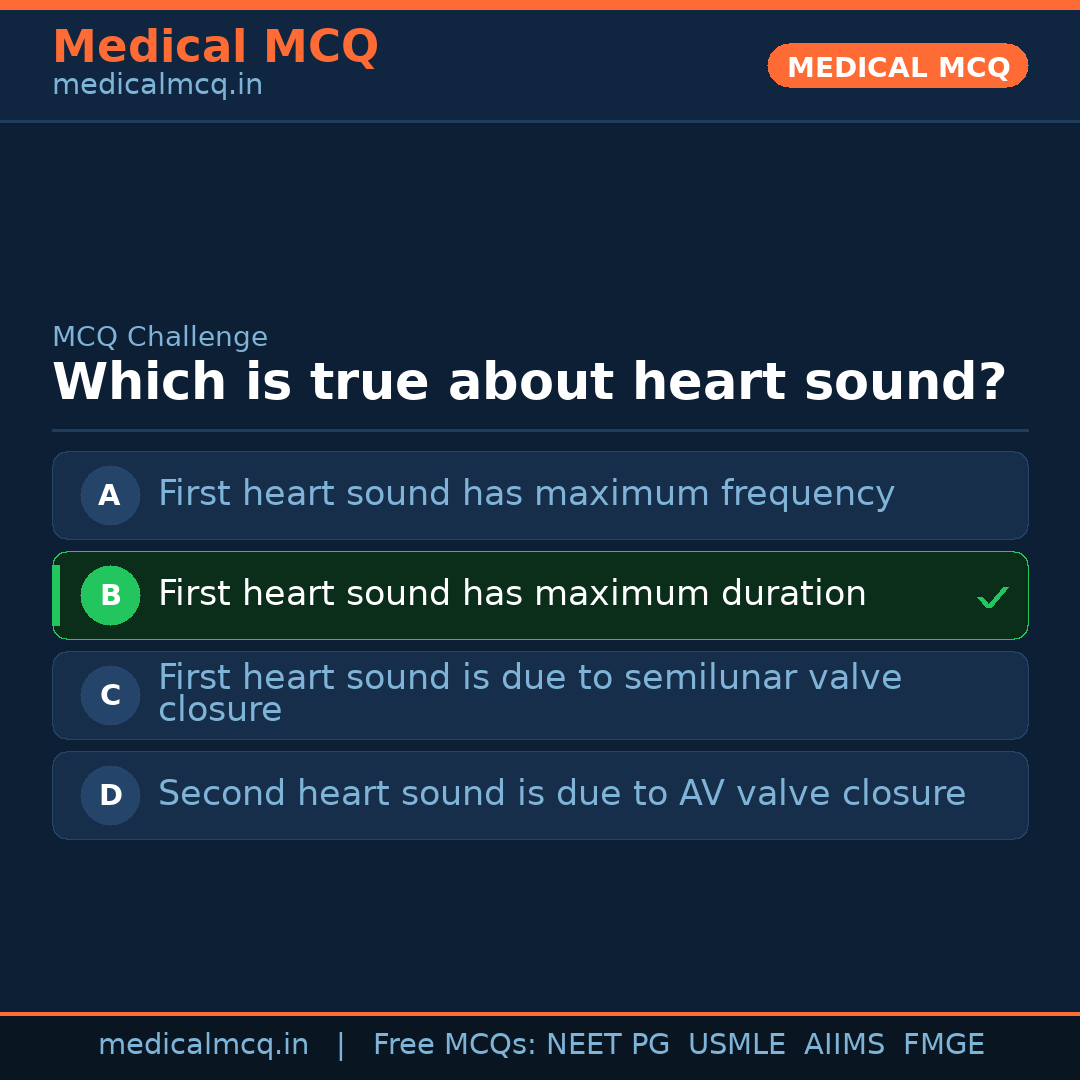Screen dimensions: 1080x1080
Task: Open the medicalmcq.in link in the footer
Action: point(203,1045)
